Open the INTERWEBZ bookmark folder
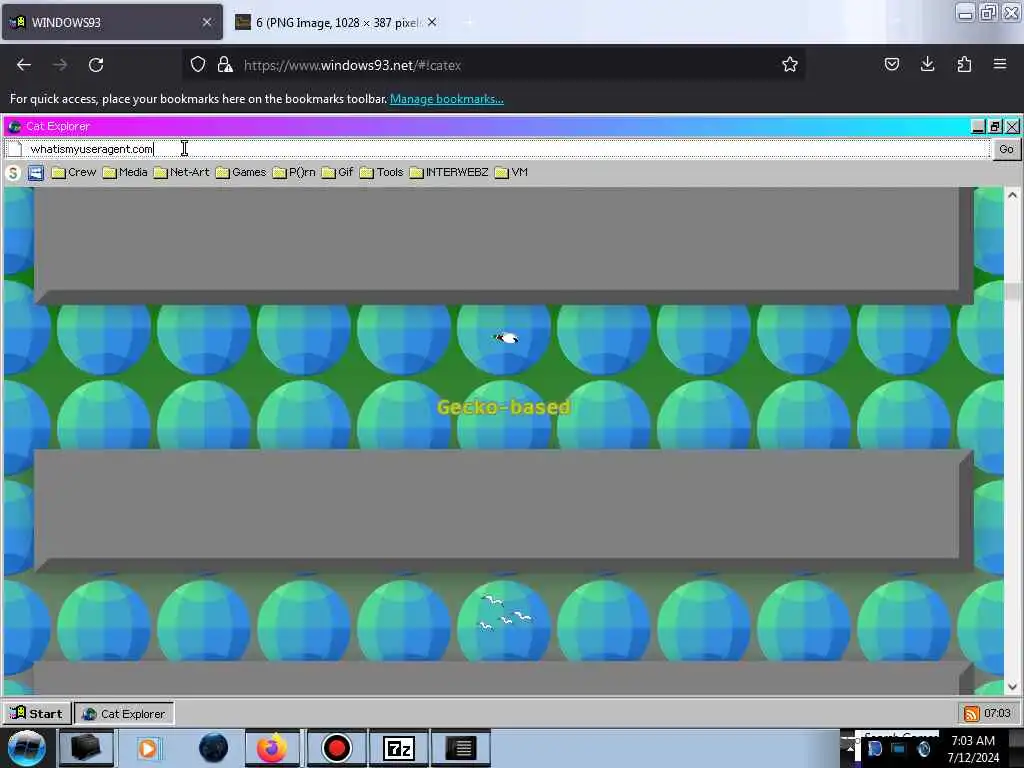 pos(449,172)
